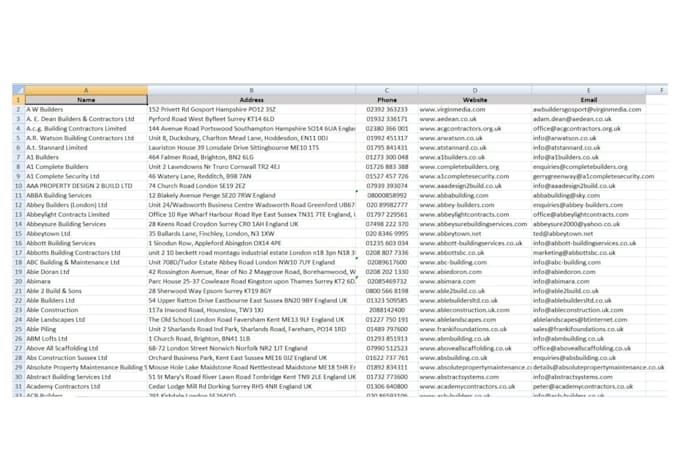The width and height of the screenshot is (680, 459).
Task: Select cell Able Piling
Action: tap(86, 329)
